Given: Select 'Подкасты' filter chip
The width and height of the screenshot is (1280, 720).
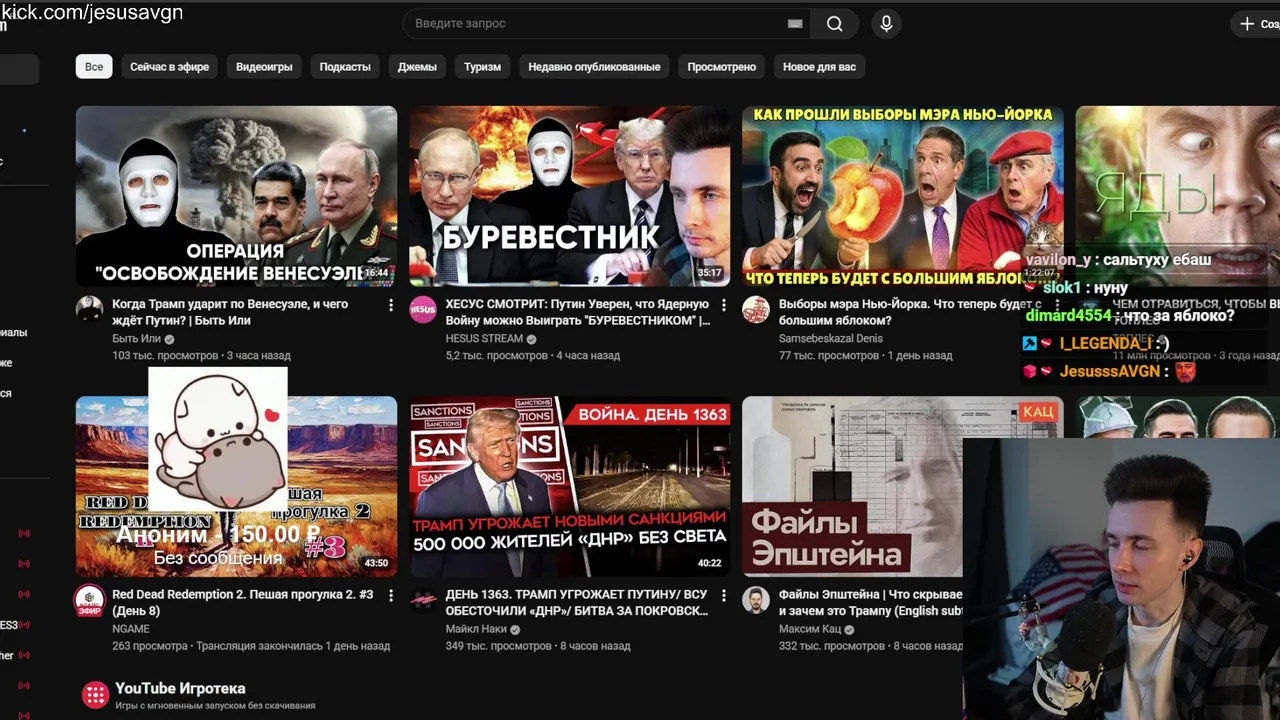Looking at the screenshot, I should point(345,67).
